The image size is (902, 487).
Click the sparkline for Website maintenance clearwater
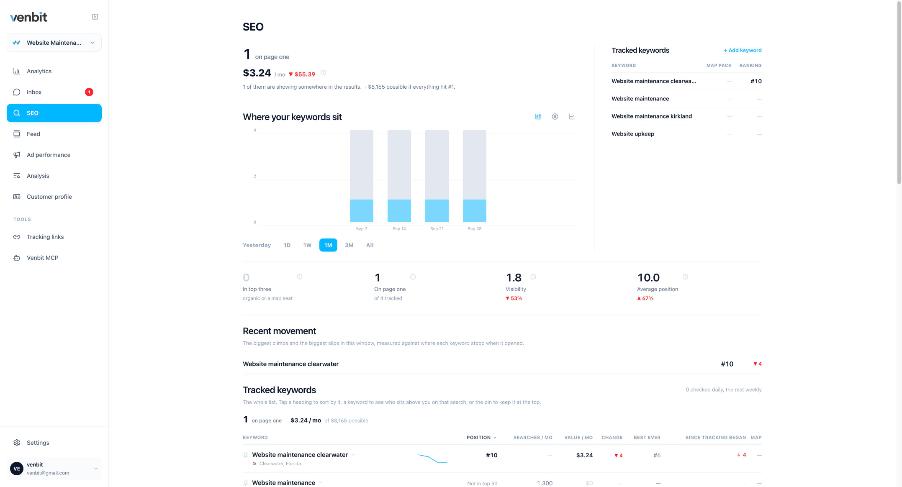click(x=433, y=458)
